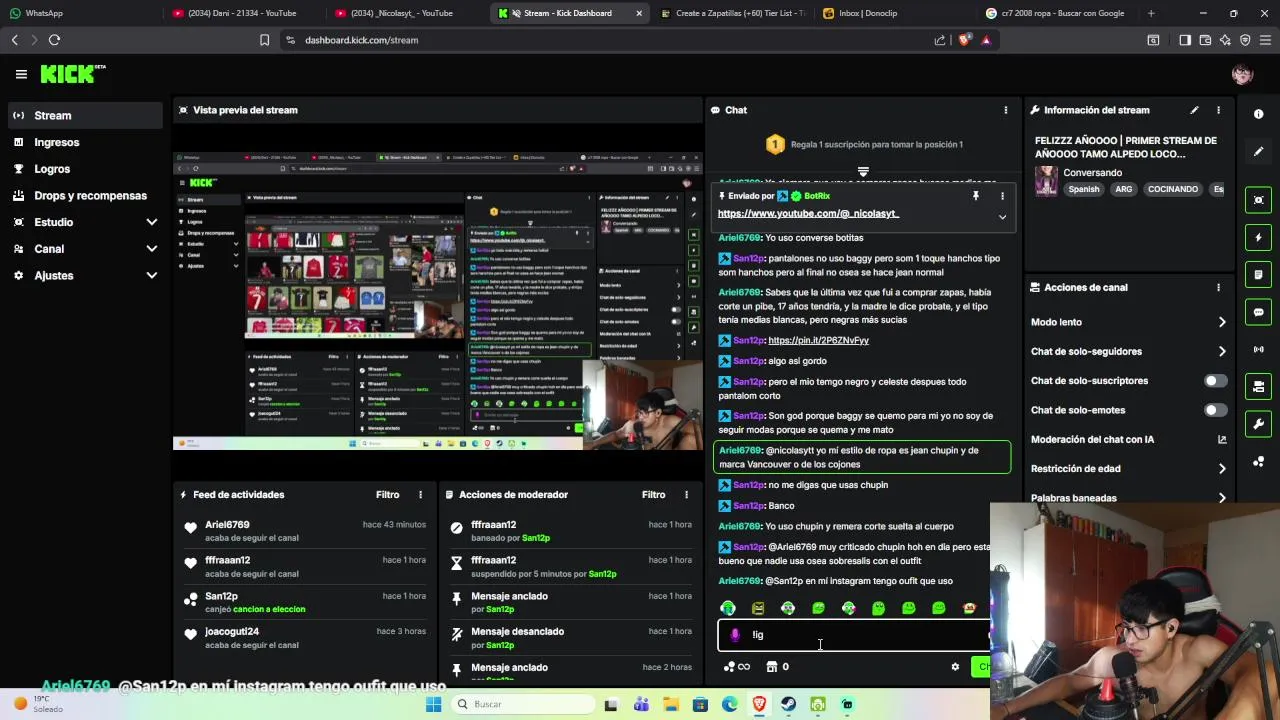This screenshot has width=1280, height=720.
Task: Open Feed de actividades options menu
Action: click(421, 494)
